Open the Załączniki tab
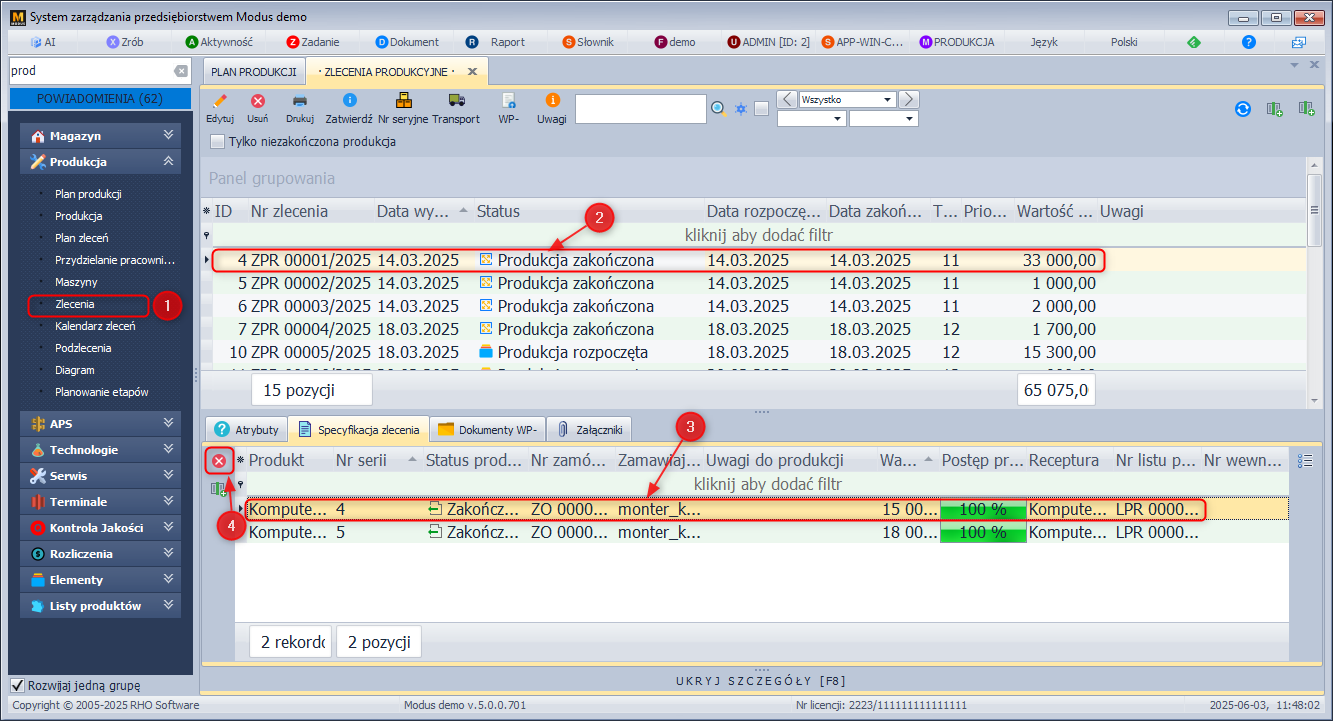1333x721 pixels. tap(590, 430)
